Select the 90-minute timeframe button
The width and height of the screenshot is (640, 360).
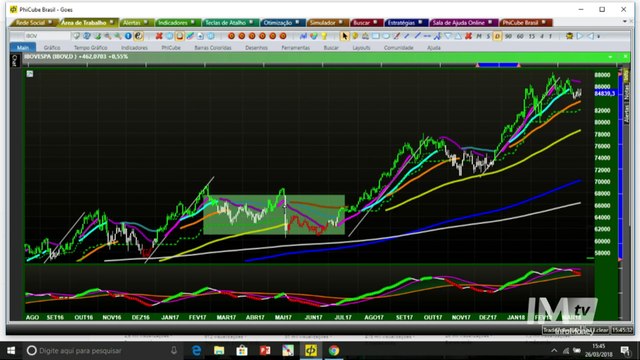pos(508,36)
